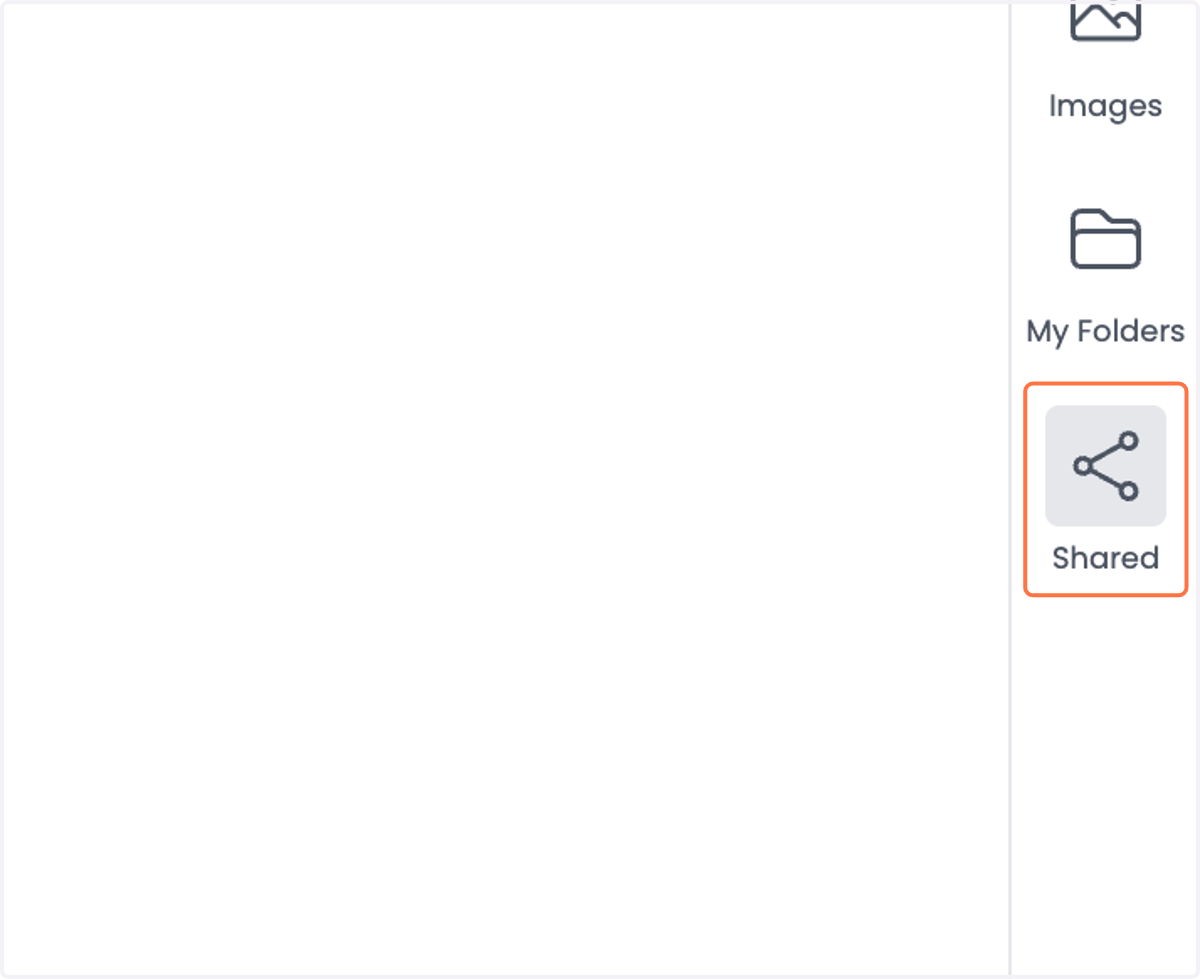Click the Shared text label

[x=1105, y=557]
